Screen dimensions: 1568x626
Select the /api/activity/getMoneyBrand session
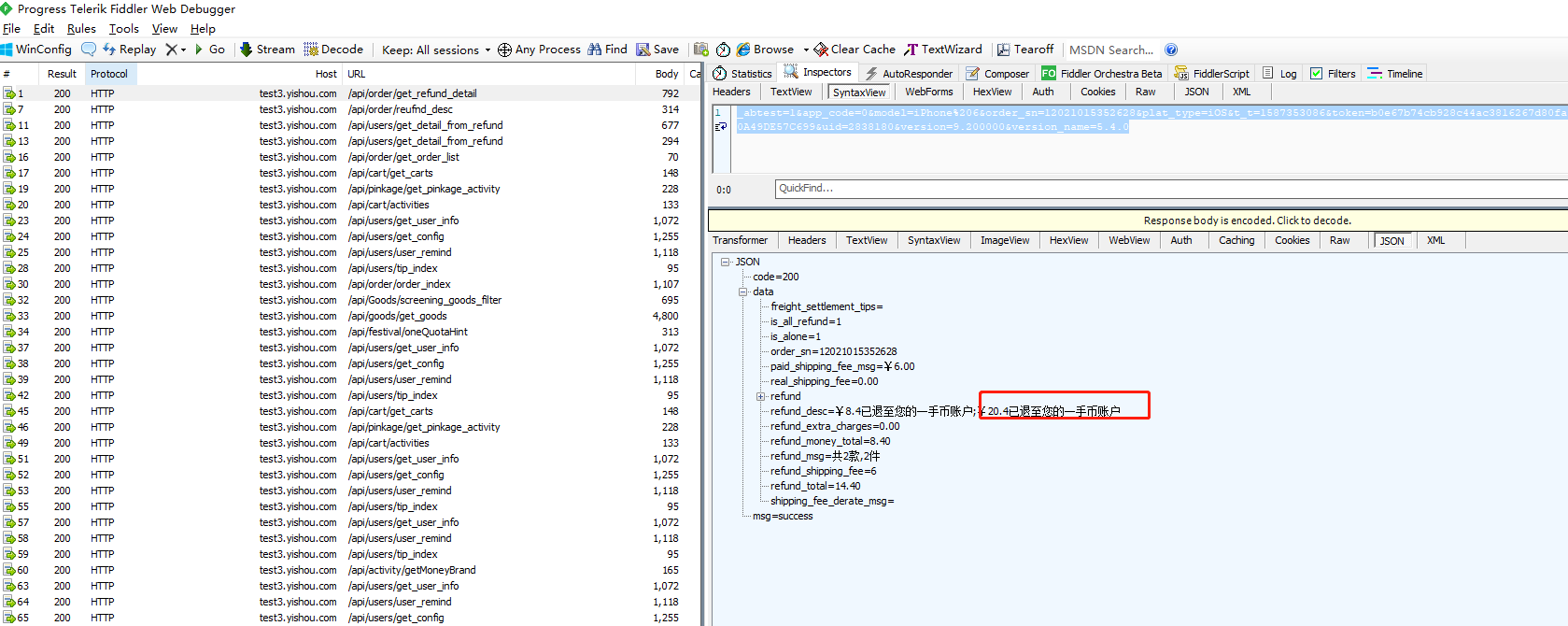coord(350,570)
